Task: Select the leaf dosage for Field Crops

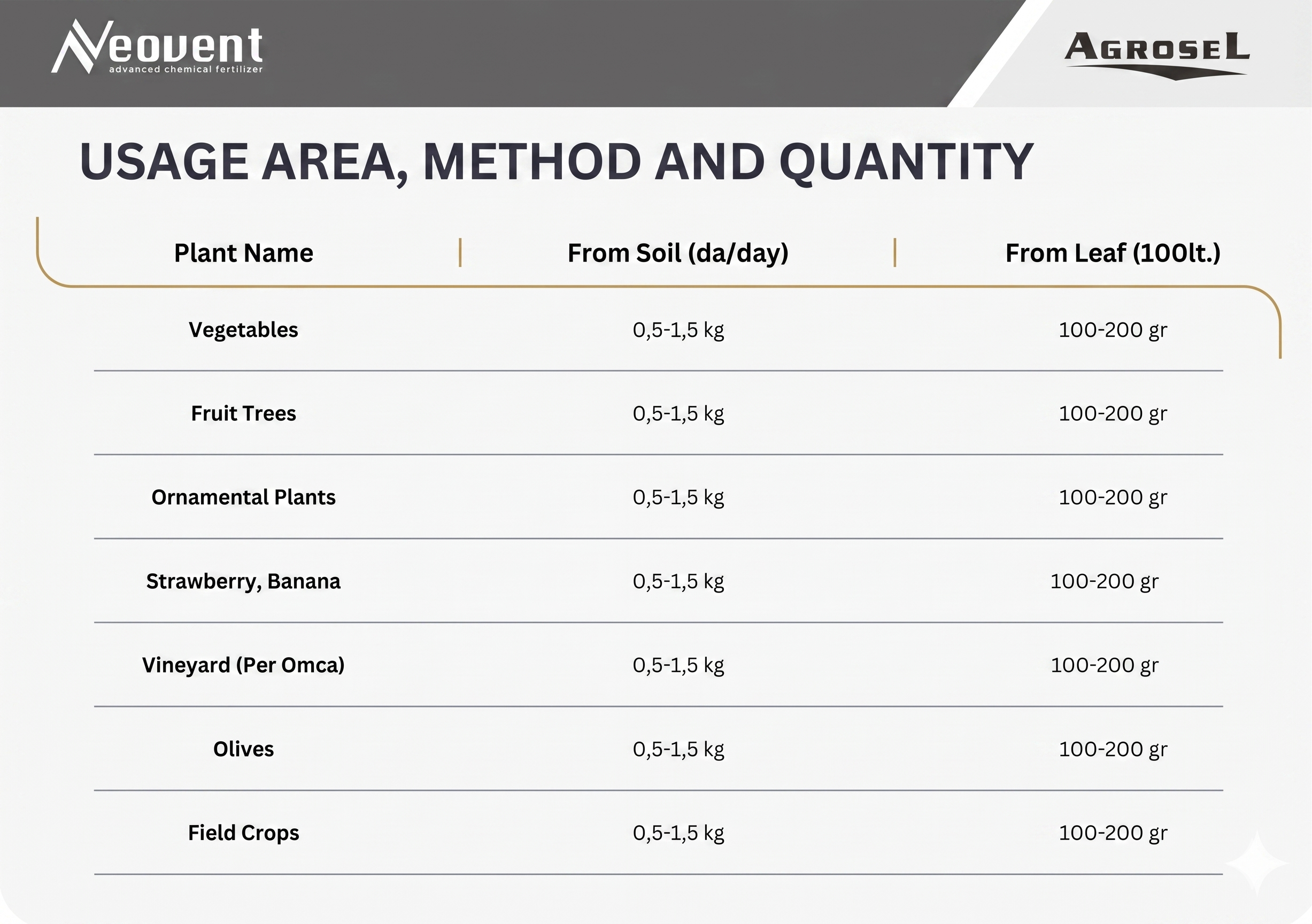Action: 1113,833
